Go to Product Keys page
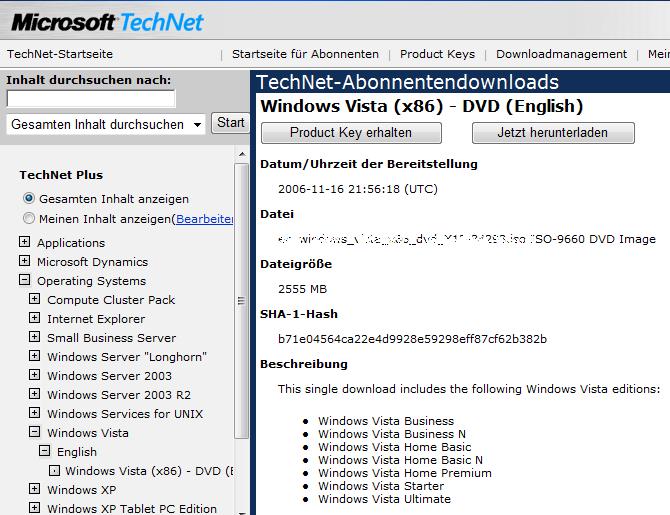 (437, 54)
